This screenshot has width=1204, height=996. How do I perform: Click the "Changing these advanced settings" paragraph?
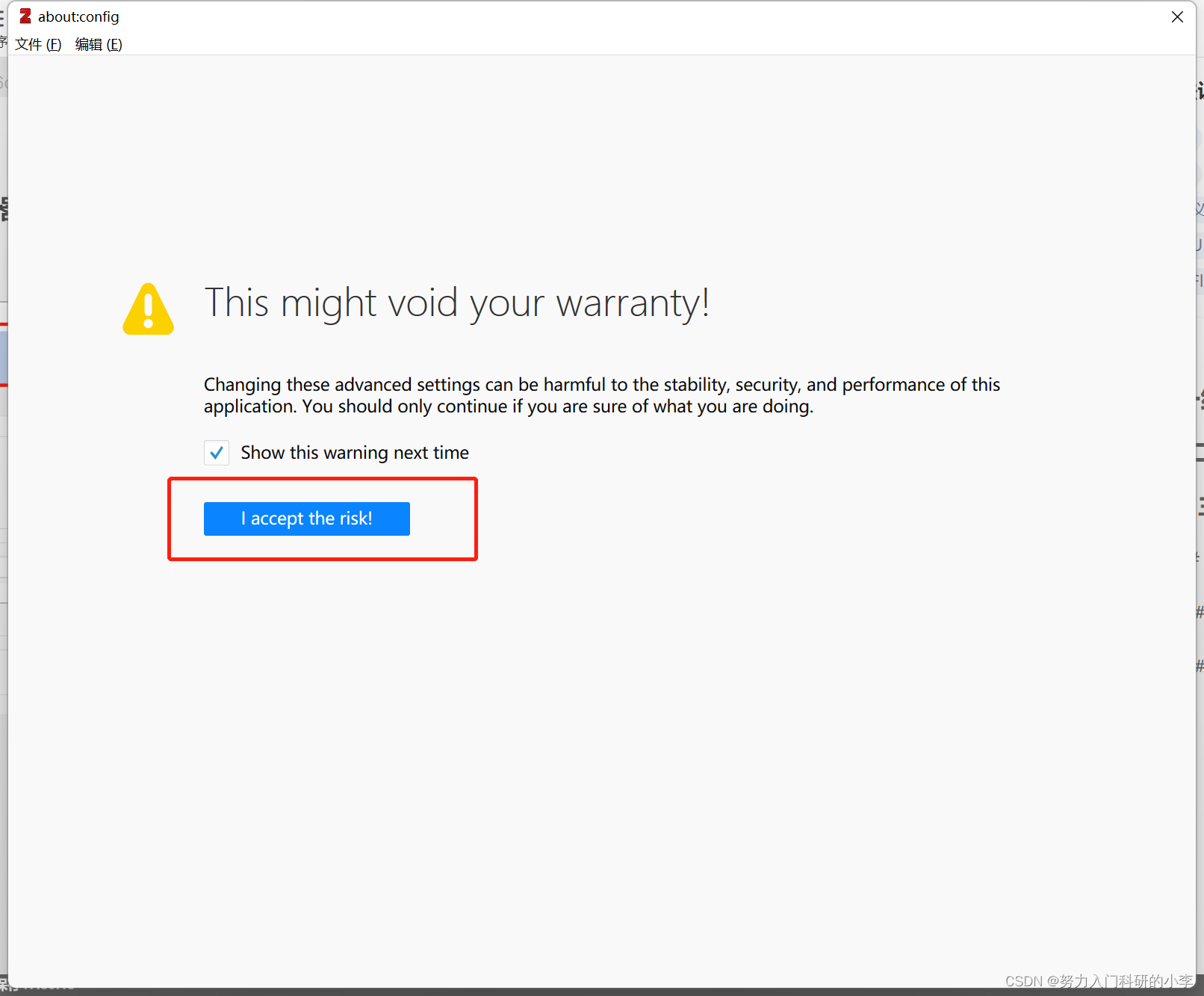(x=602, y=395)
